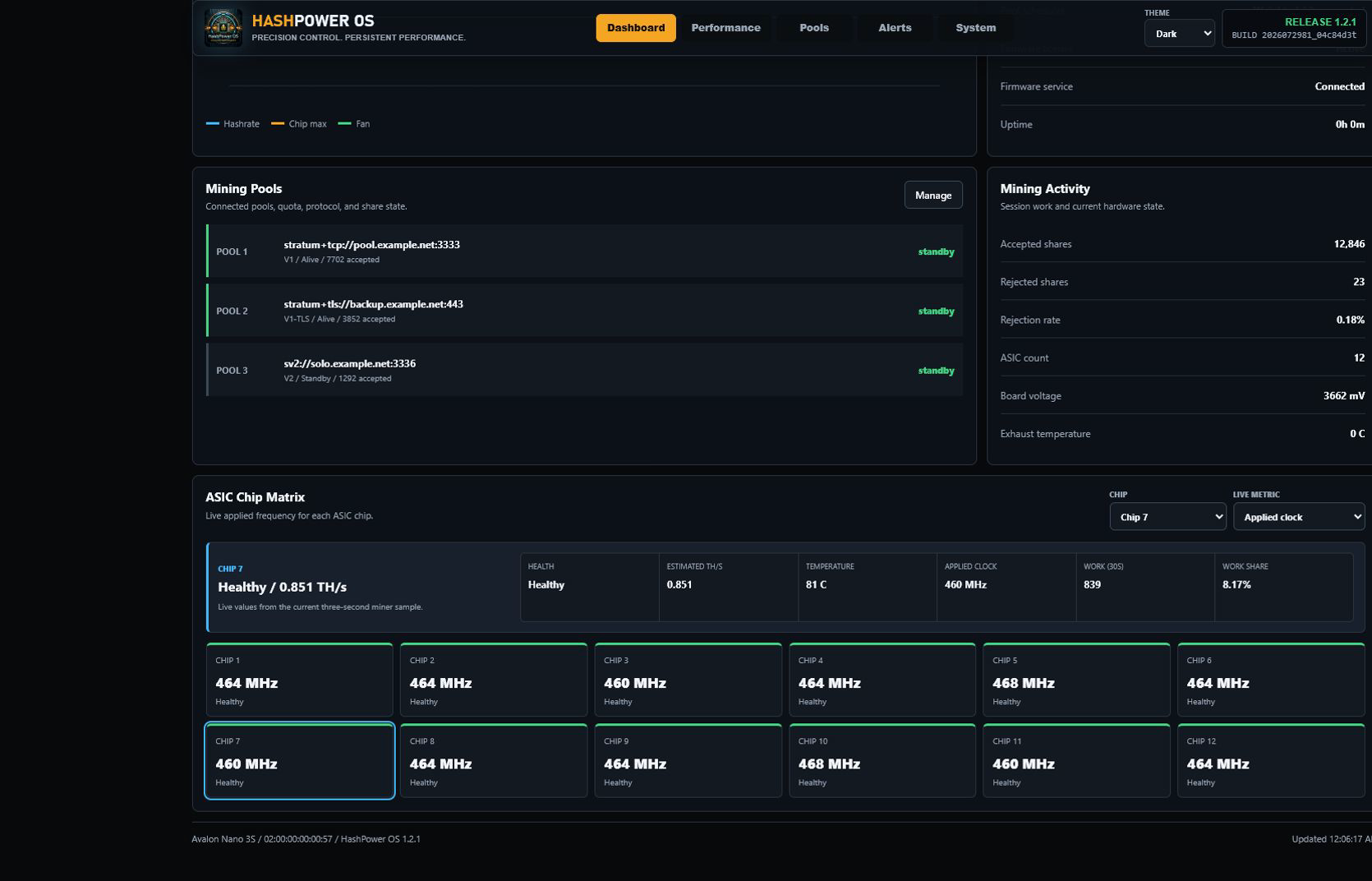Toggle the Fan legend entry

tap(354, 124)
